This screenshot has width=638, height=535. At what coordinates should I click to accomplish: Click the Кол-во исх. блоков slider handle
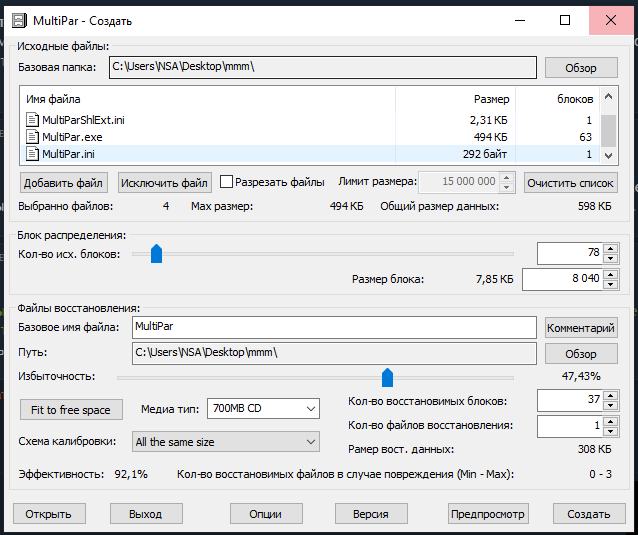pyautogui.click(x=156, y=254)
